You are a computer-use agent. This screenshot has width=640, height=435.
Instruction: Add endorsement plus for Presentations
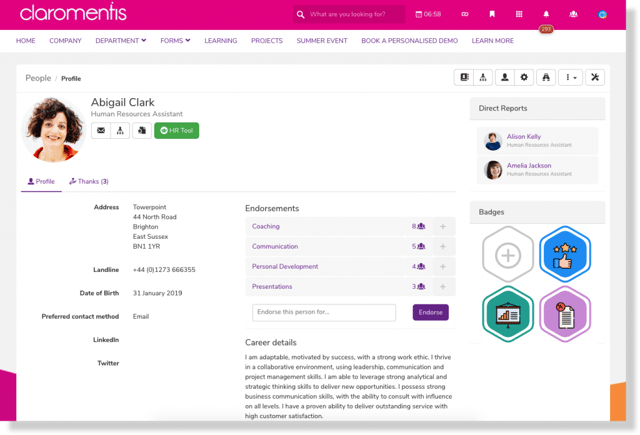[443, 286]
